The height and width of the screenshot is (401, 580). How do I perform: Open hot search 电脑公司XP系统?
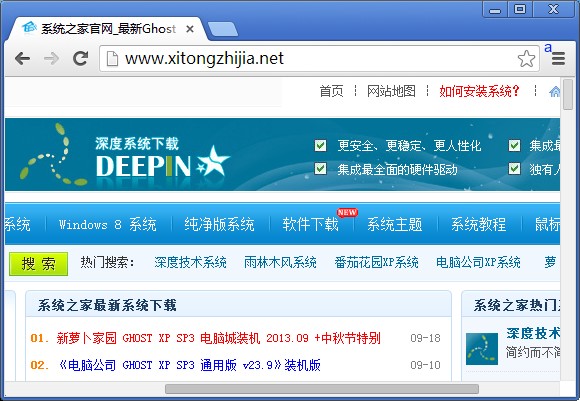(x=478, y=262)
